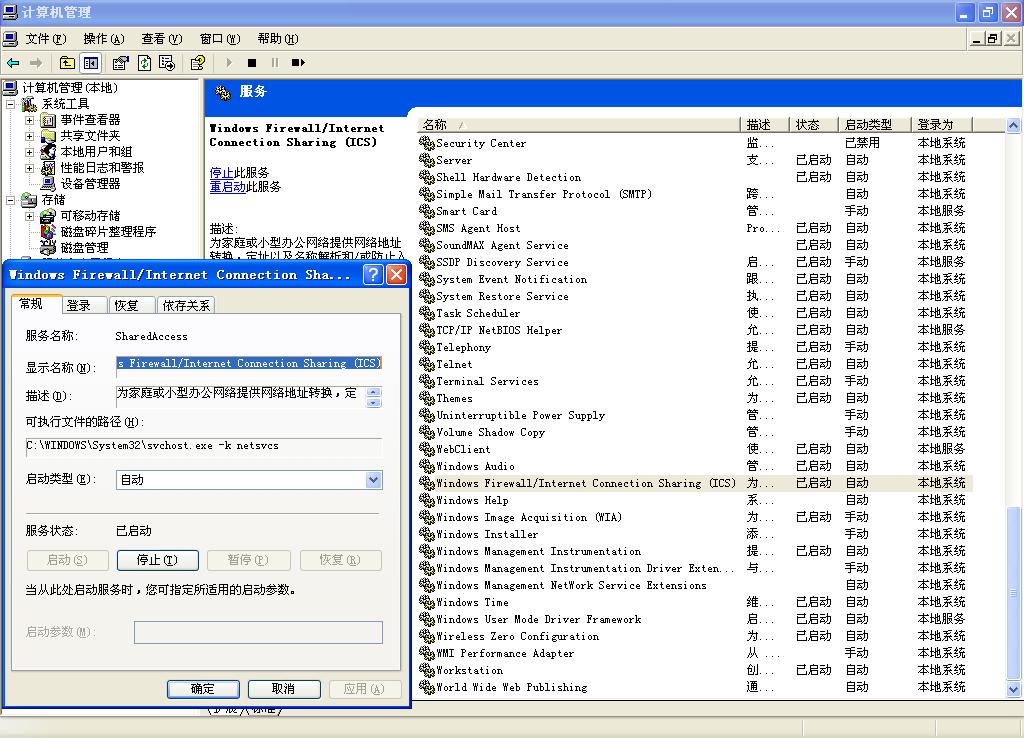The image size is (1024, 738).
Task: Collapse the 系统工具 tree node
Action: click(12, 104)
